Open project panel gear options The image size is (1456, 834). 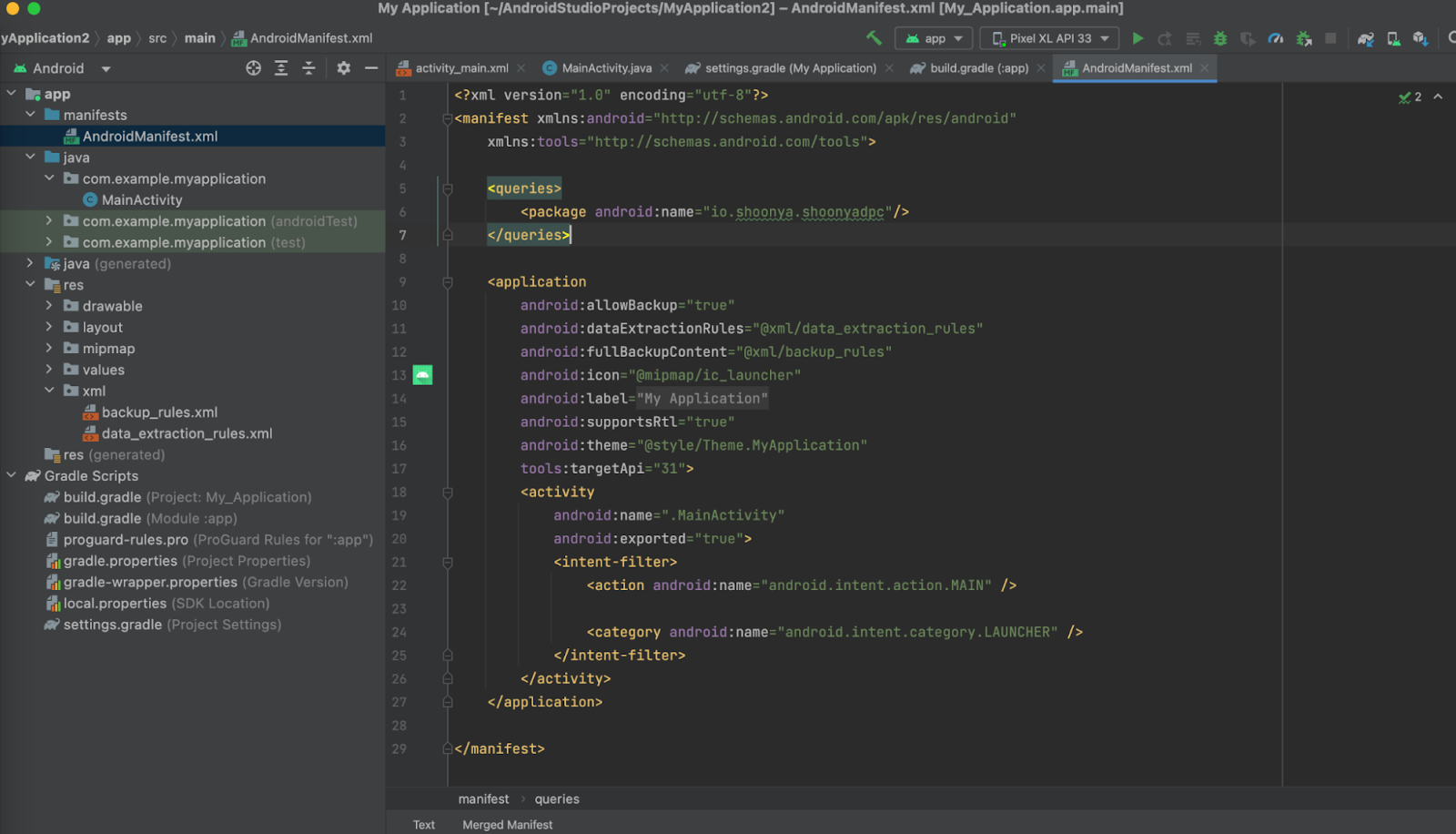point(343,68)
